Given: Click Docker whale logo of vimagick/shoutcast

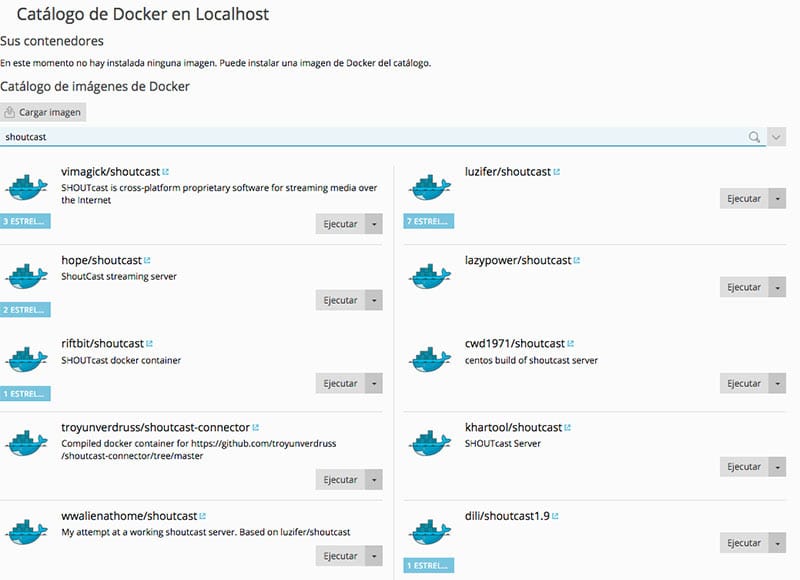Looking at the screenshot, I should [x=27, y=187].
